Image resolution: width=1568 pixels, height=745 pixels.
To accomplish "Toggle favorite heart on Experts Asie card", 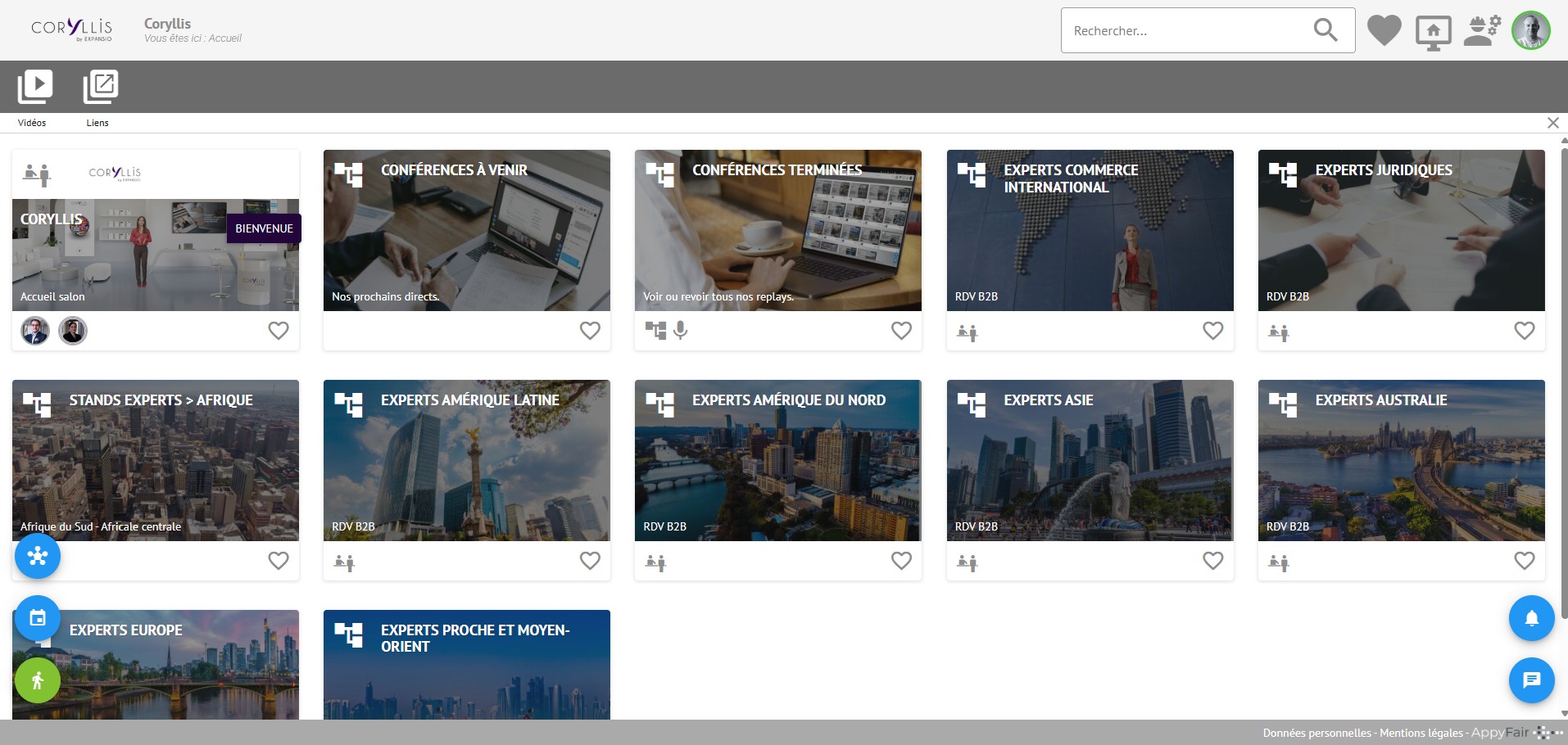I will [1212, 561].
